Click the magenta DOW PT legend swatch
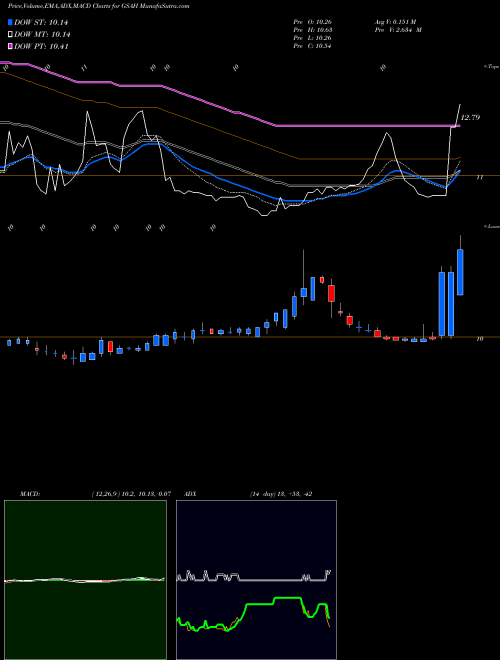 click(11, 46)
